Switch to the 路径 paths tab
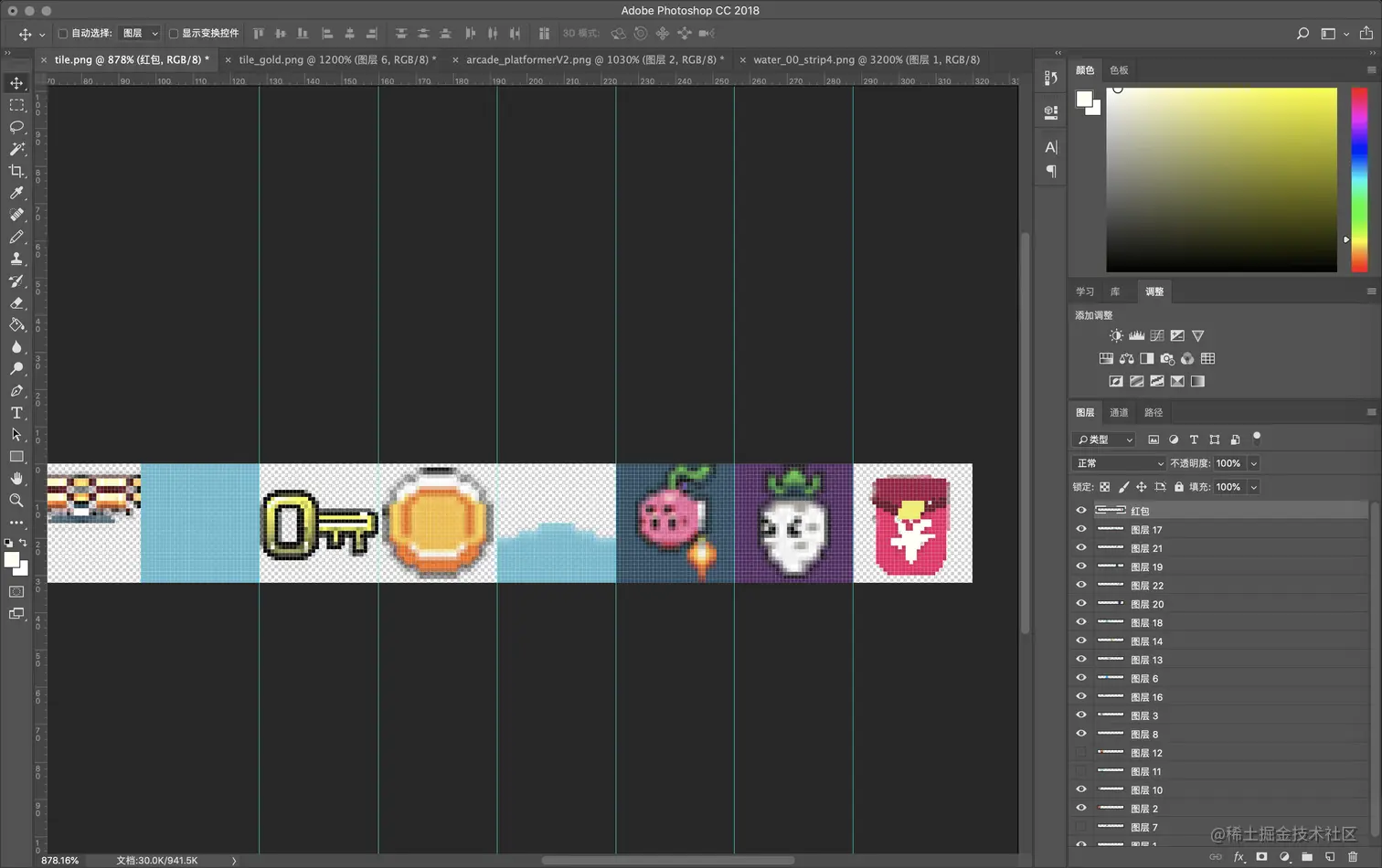This screenshot has height=868, width=1382. pyautogui.click(x=1153, y=412)
